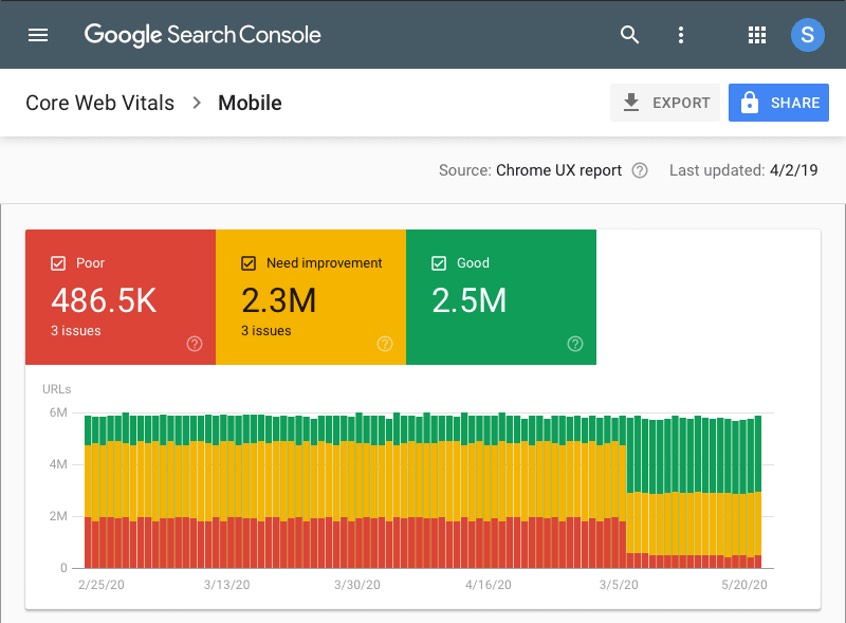Click the 4/16/20 date label
The height and width of the screenshot is (623, 846).
488,585
